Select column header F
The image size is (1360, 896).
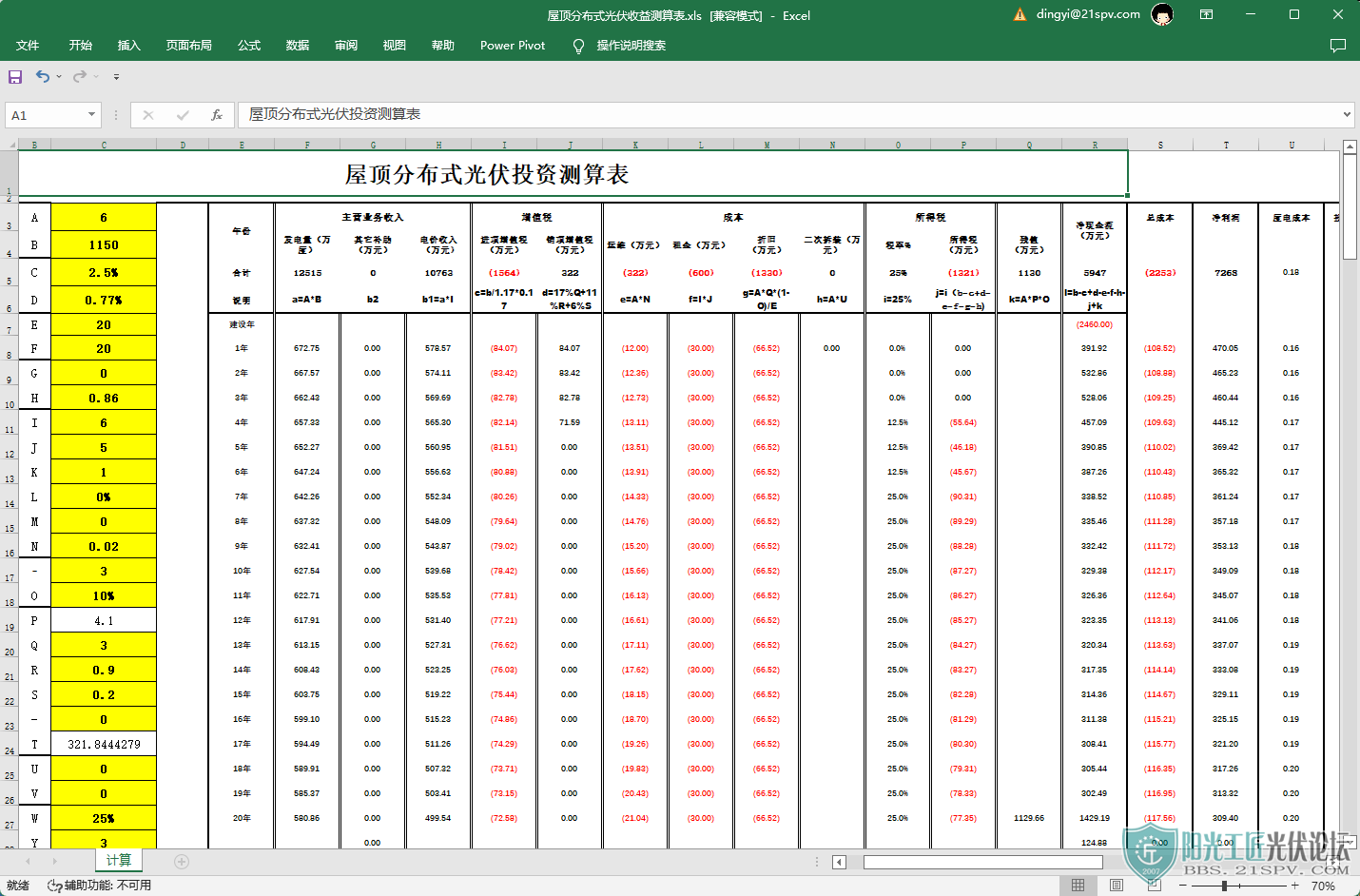point(307,145)
